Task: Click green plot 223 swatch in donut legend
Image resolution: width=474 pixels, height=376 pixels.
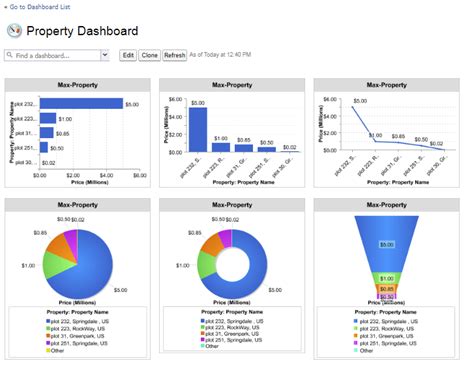Action: pos(202,327)
